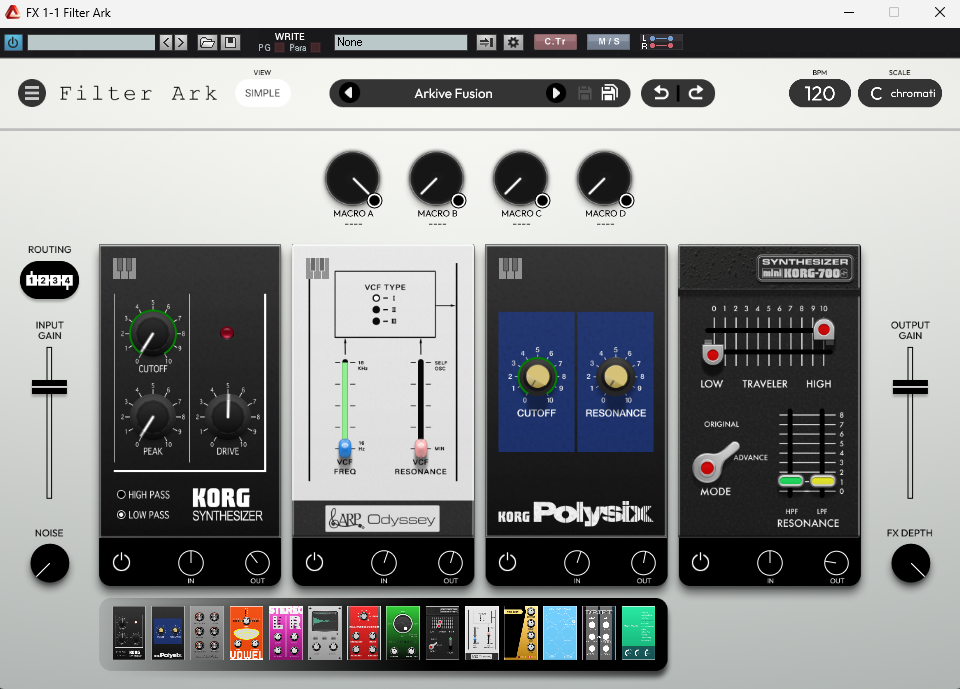Viewport: 960px width, 689px height.
Task: Open the routing 1234 selector
Action: click(49, 281)
